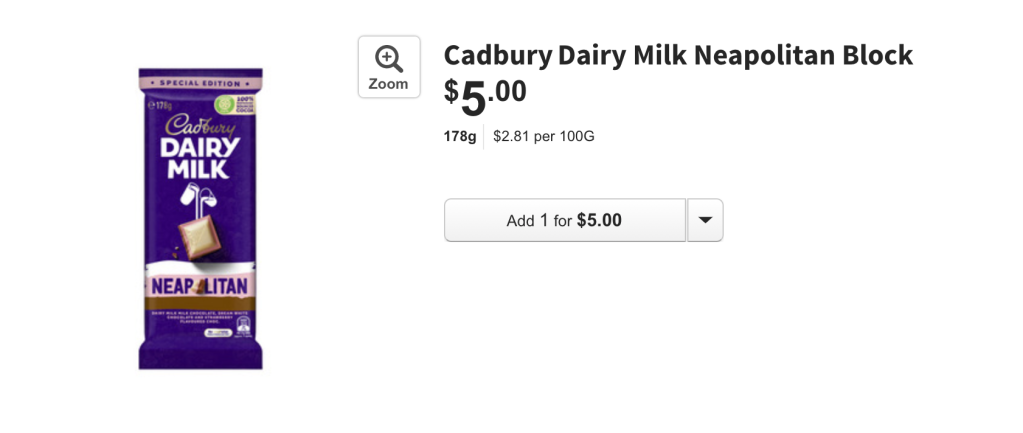The height and width of the screenshot is (433, 1023).
Task: Click the $5.00 product price
Action: pos(485,97)
